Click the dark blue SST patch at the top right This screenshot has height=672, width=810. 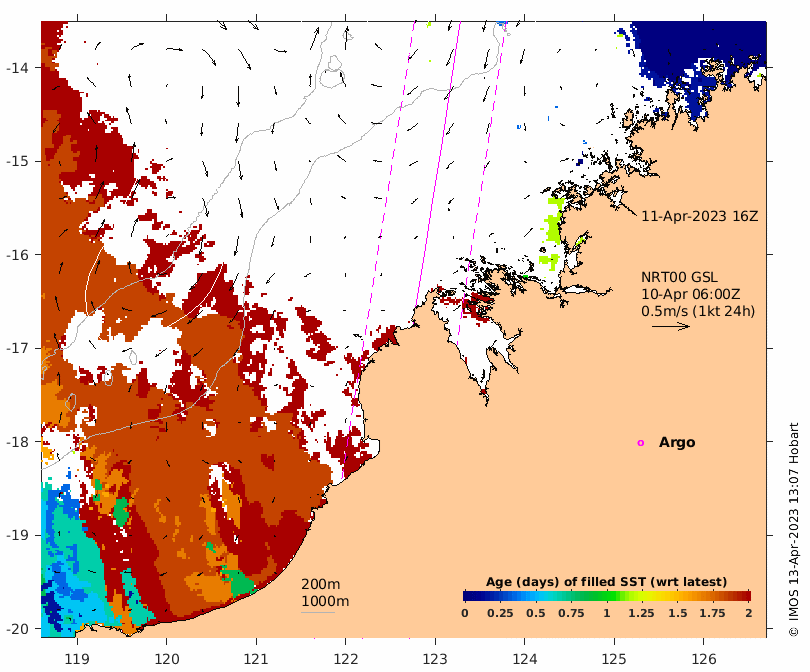[x=697, y=49]
